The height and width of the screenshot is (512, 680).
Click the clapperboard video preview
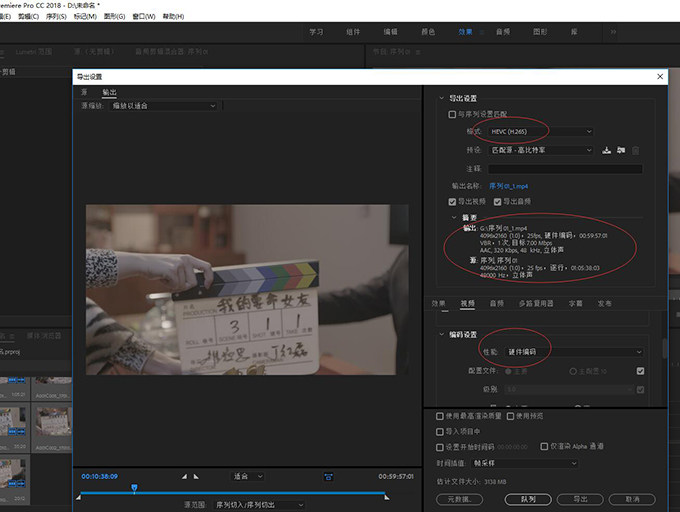click(247, 290)
